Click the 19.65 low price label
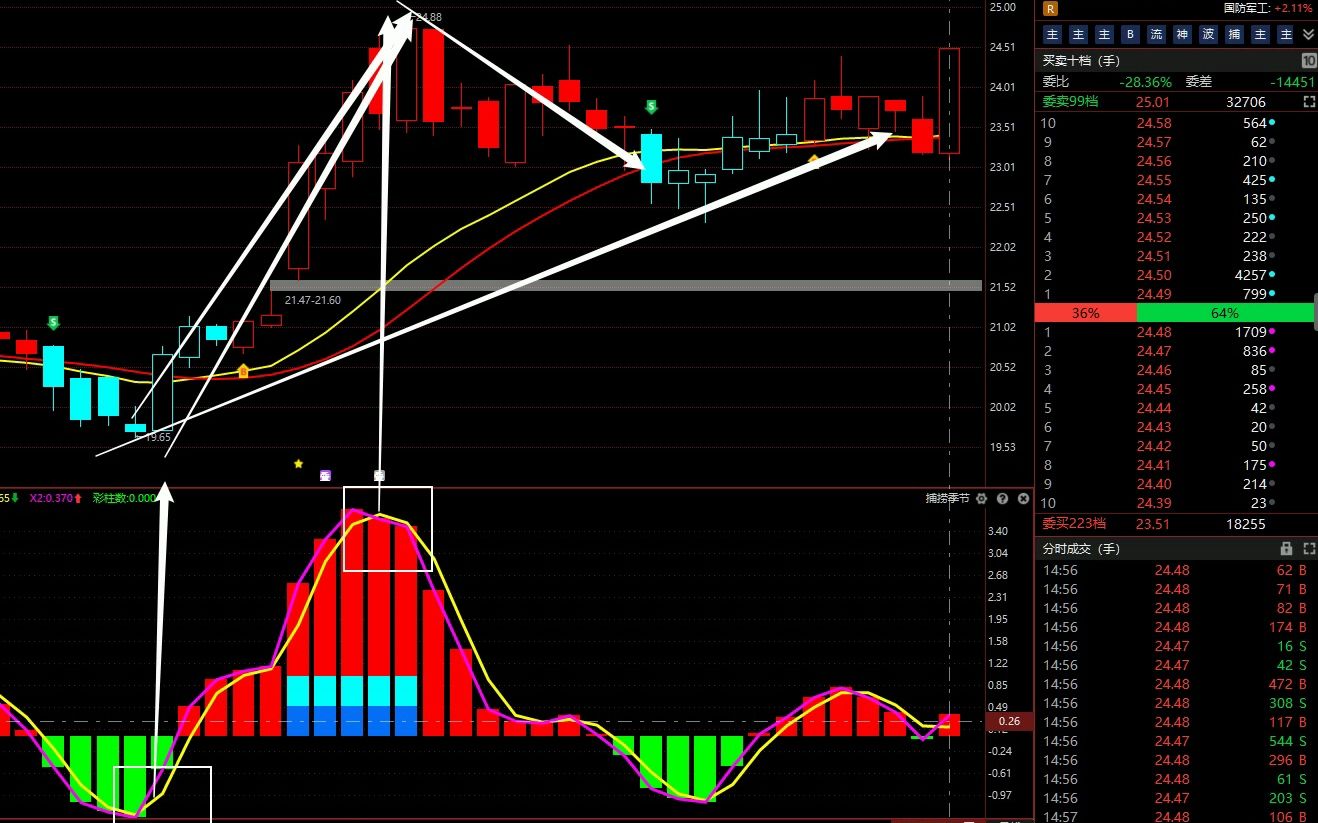The width and height of the screenshot is (1318, 823). (158, 437)
